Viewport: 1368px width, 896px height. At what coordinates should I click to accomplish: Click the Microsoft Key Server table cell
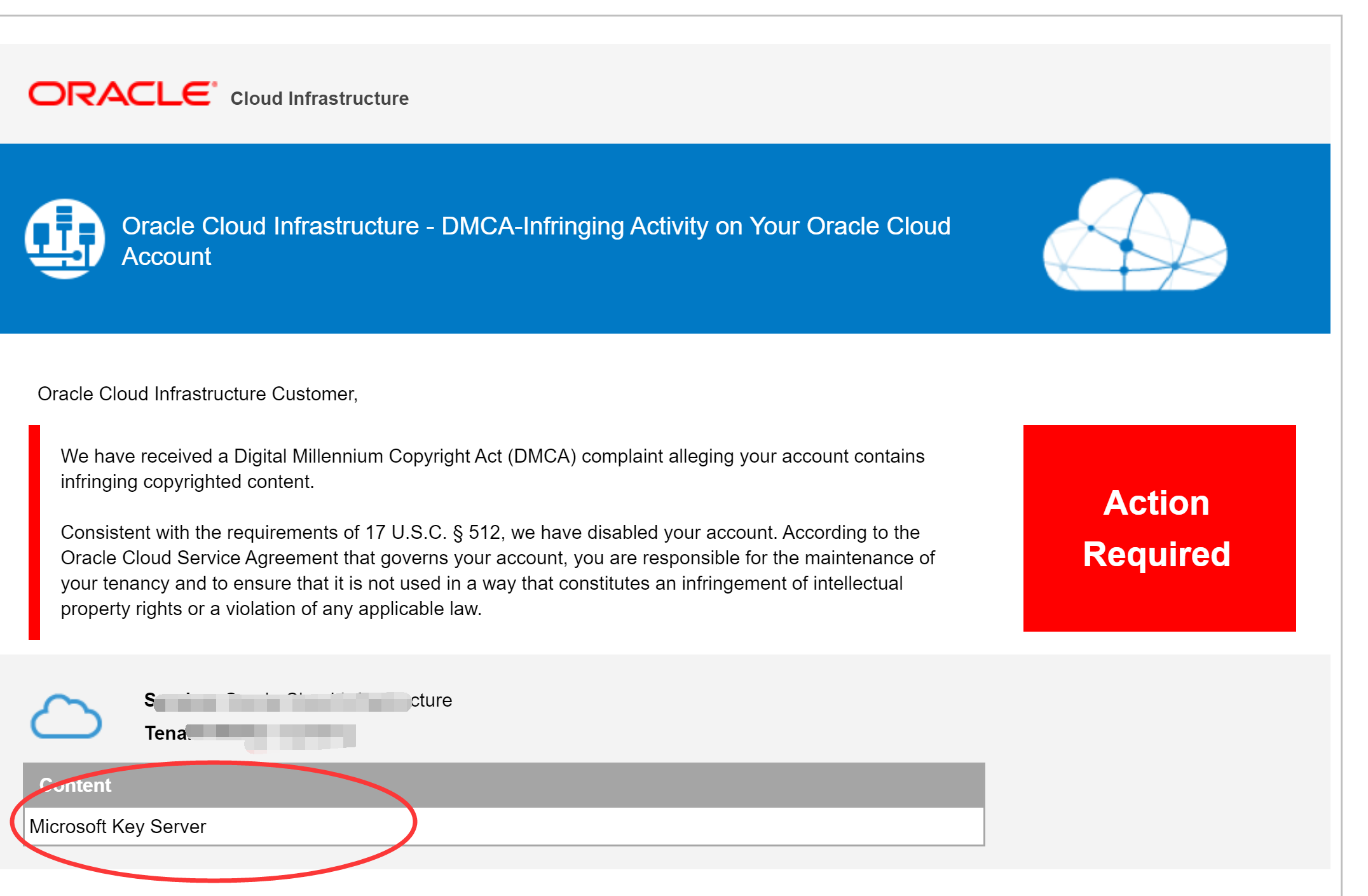click(504, 826)
